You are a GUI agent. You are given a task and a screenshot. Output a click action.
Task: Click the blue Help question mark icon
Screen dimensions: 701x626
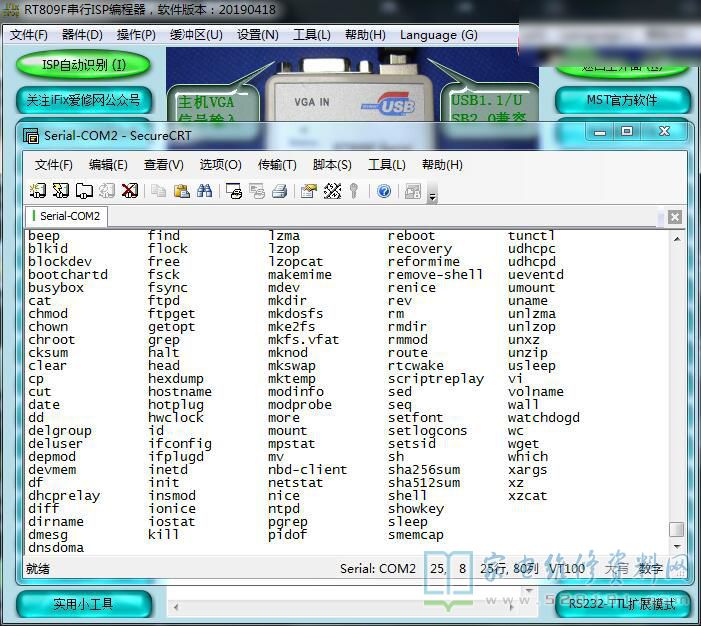coord(384,191)
